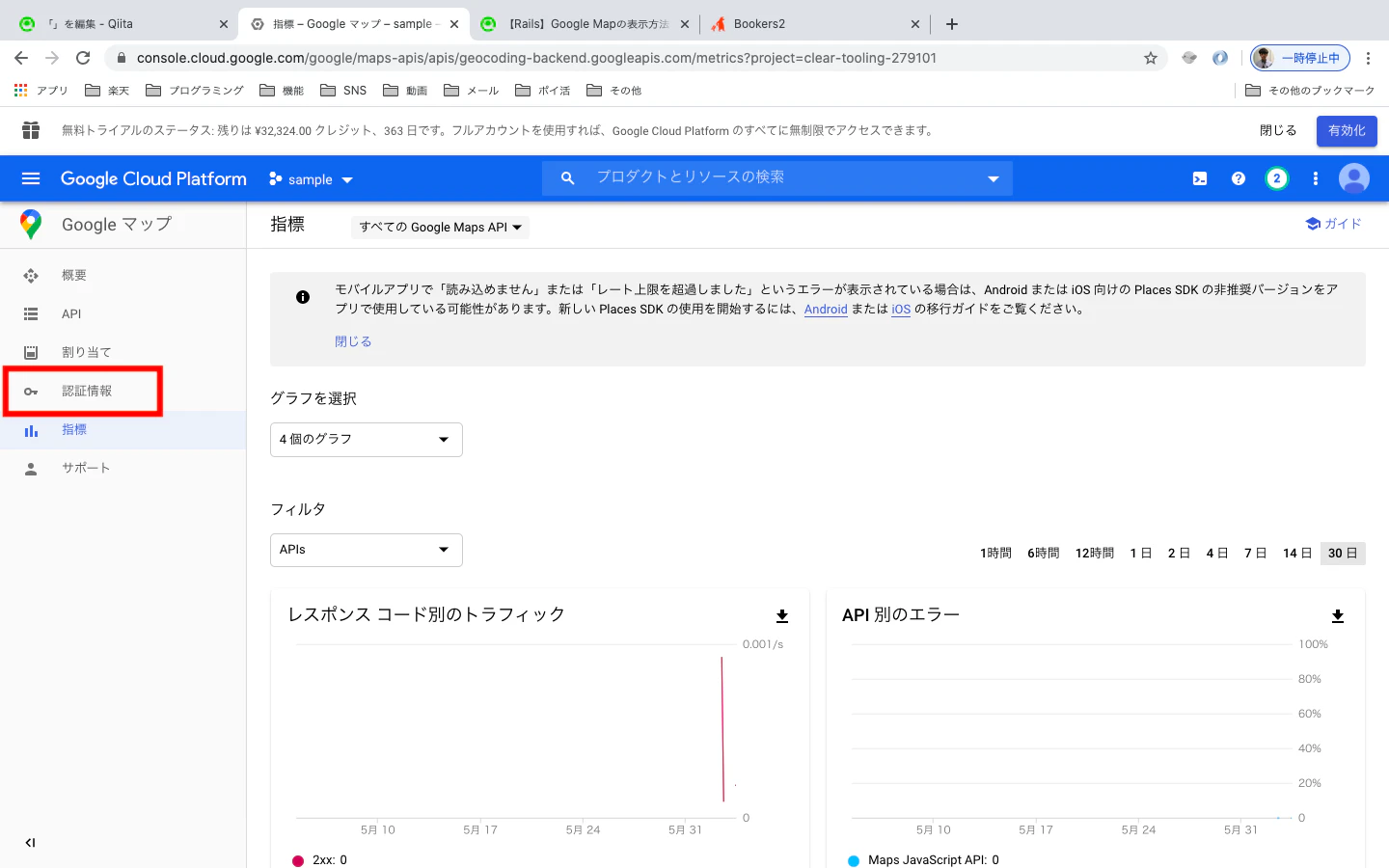
Task: Open a new browser tab
Action: (952, 24)
